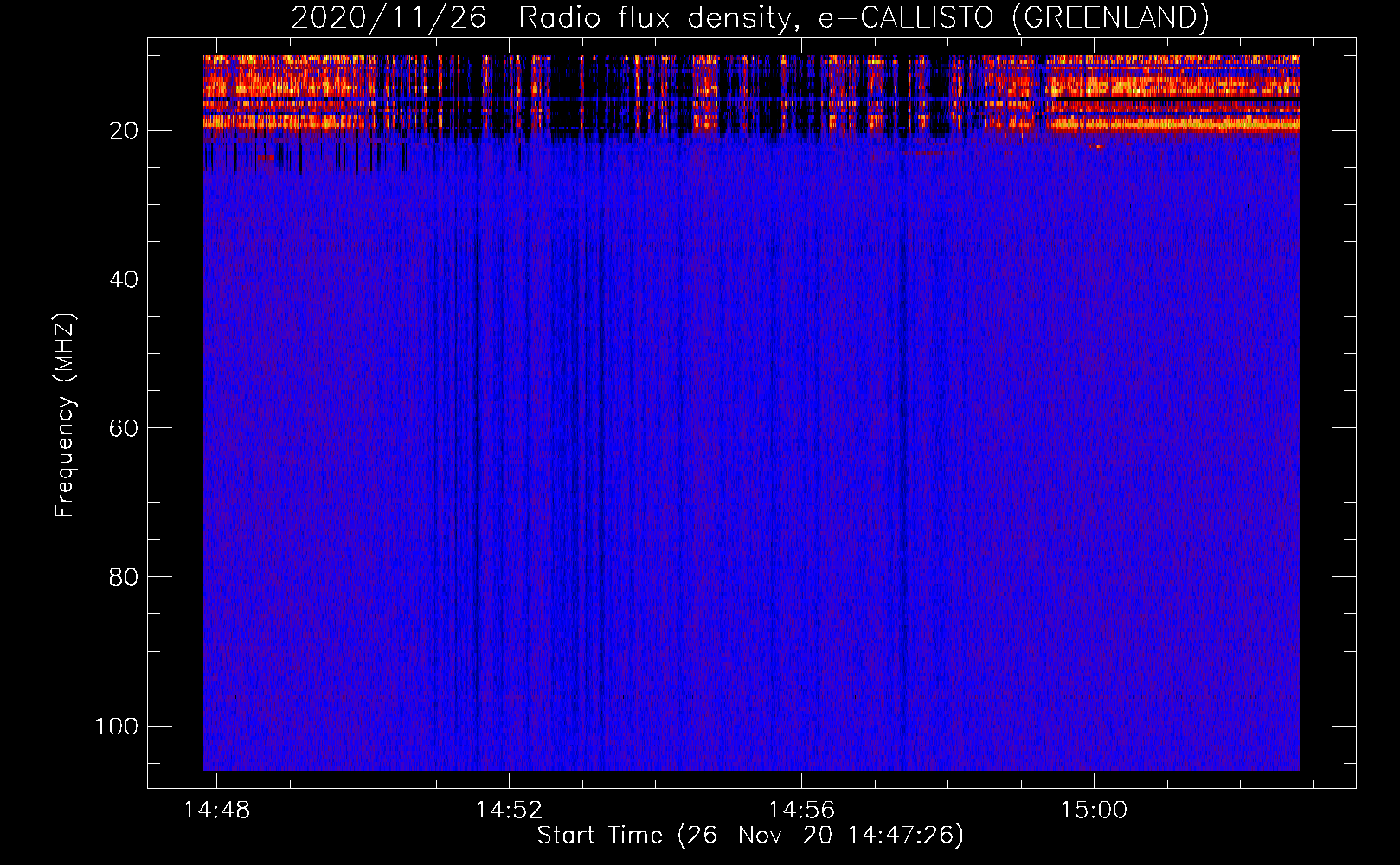1400x865 pixels.
Task: Click the Frequency (MHZ) axis label
Action: [x=65, y=414]
